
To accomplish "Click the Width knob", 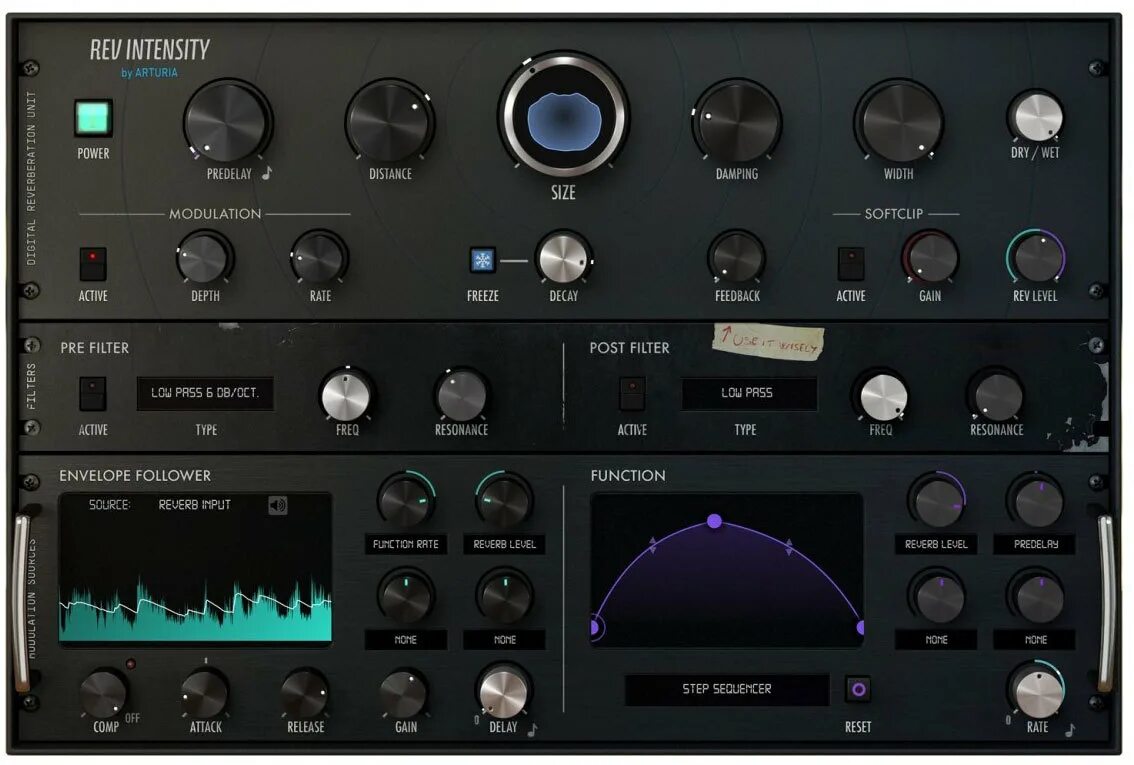I will (900, 121).
